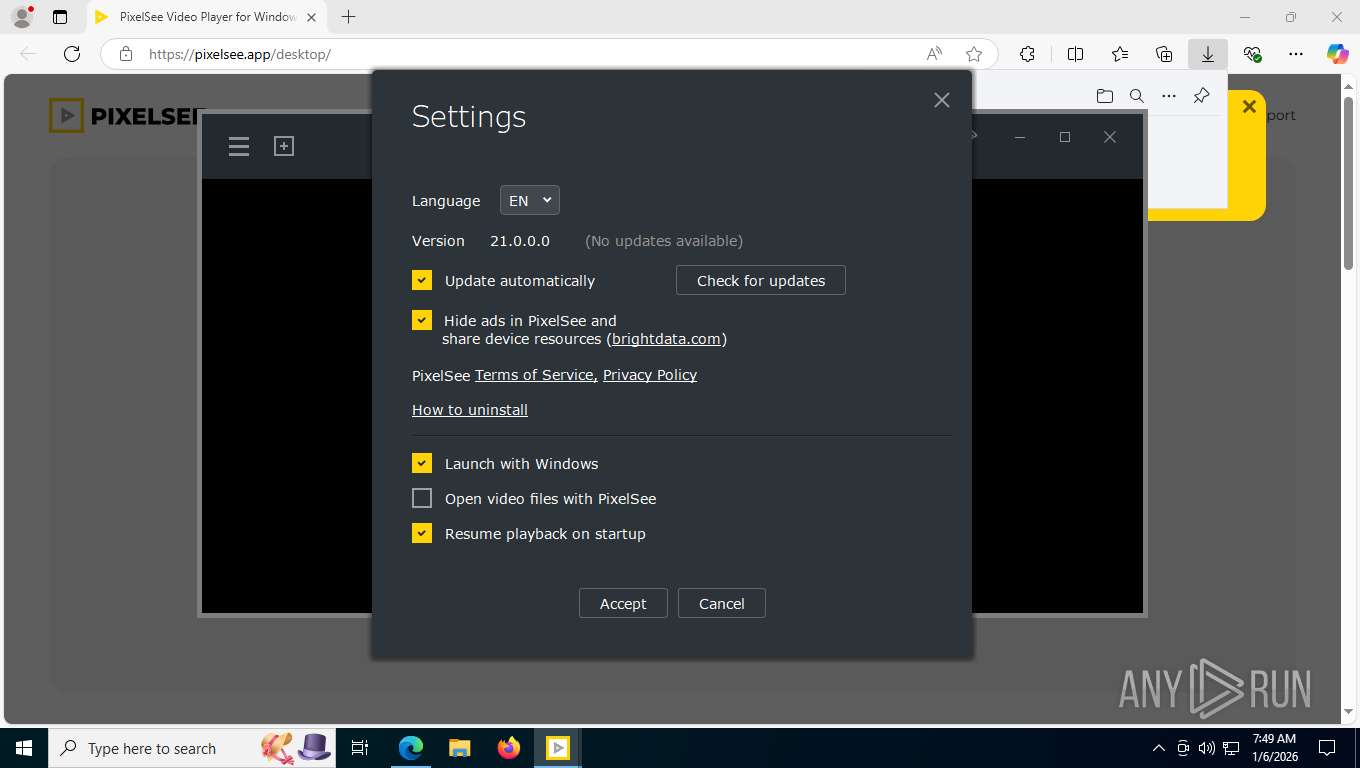Viewport: 1360px width, 768px height.
Task: Open Browser essentials heart icon
Action: 1252,54
